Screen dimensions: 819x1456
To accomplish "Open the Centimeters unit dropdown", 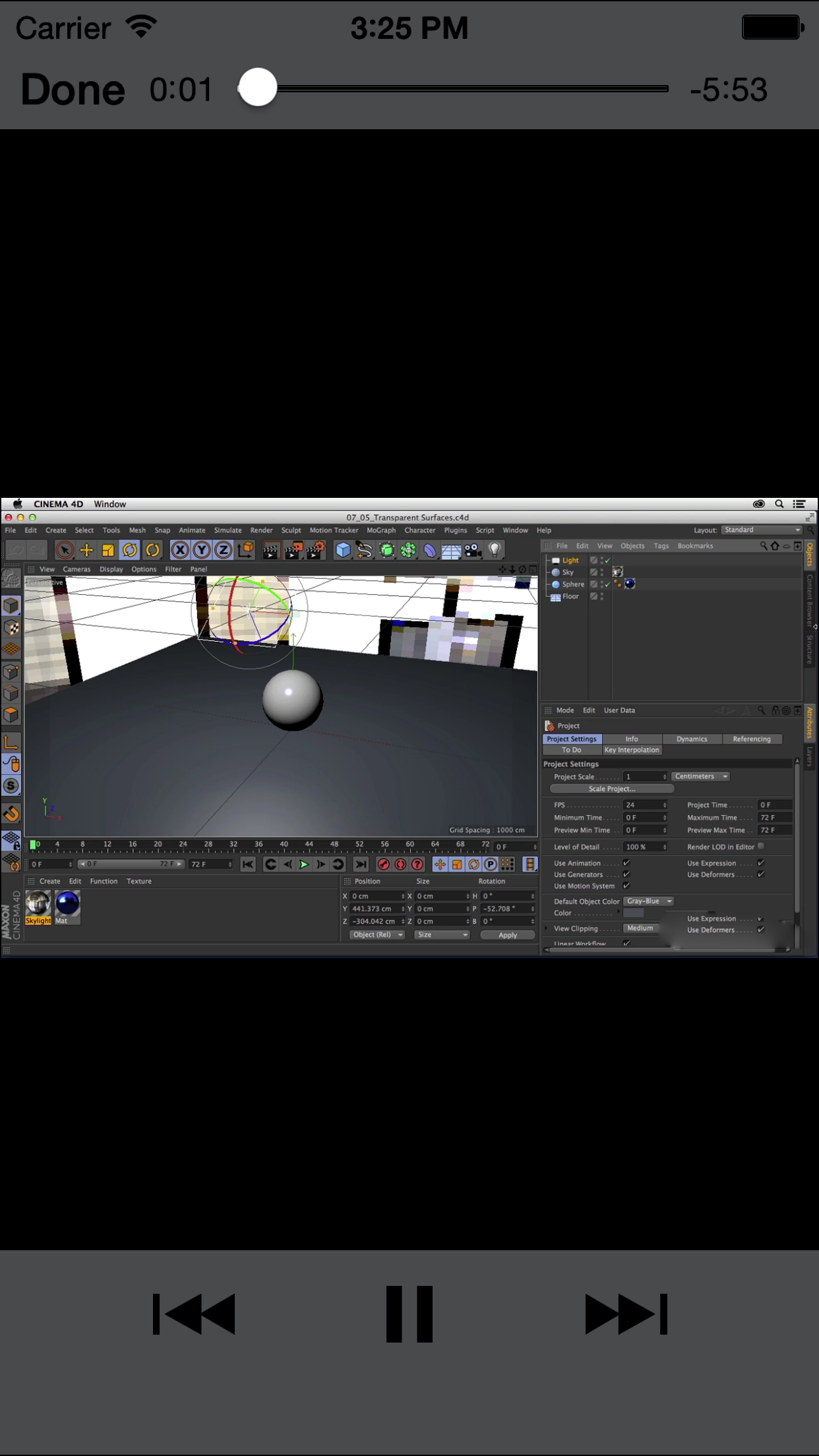I will coord(700,777).
